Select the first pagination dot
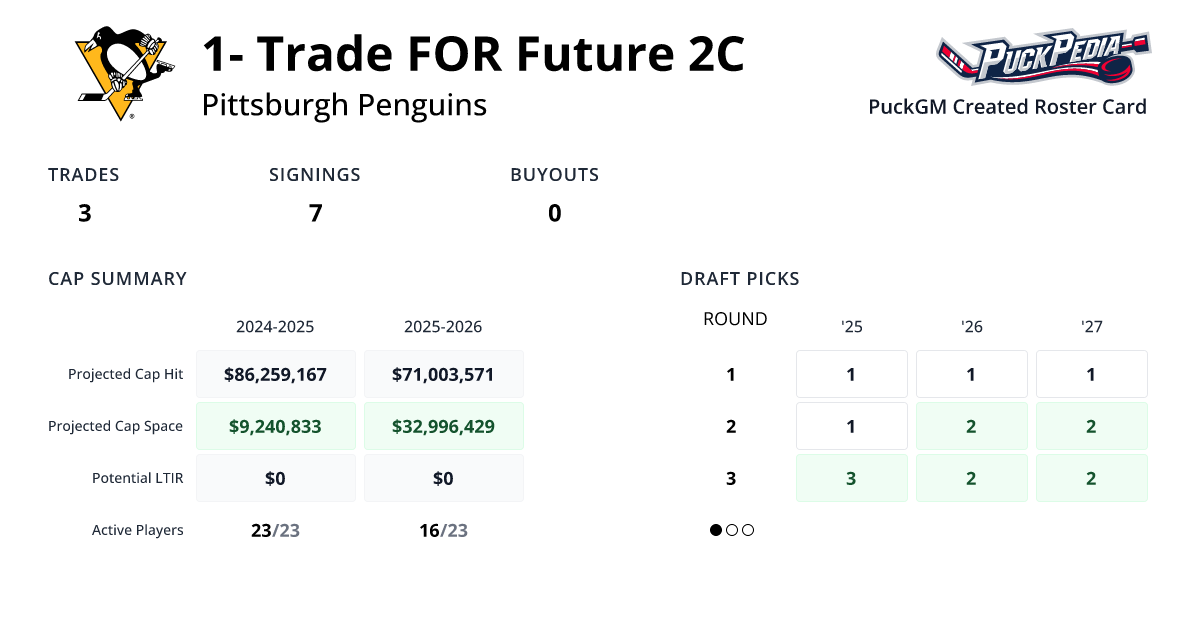The image size is (1200, 630). point(715,530)
